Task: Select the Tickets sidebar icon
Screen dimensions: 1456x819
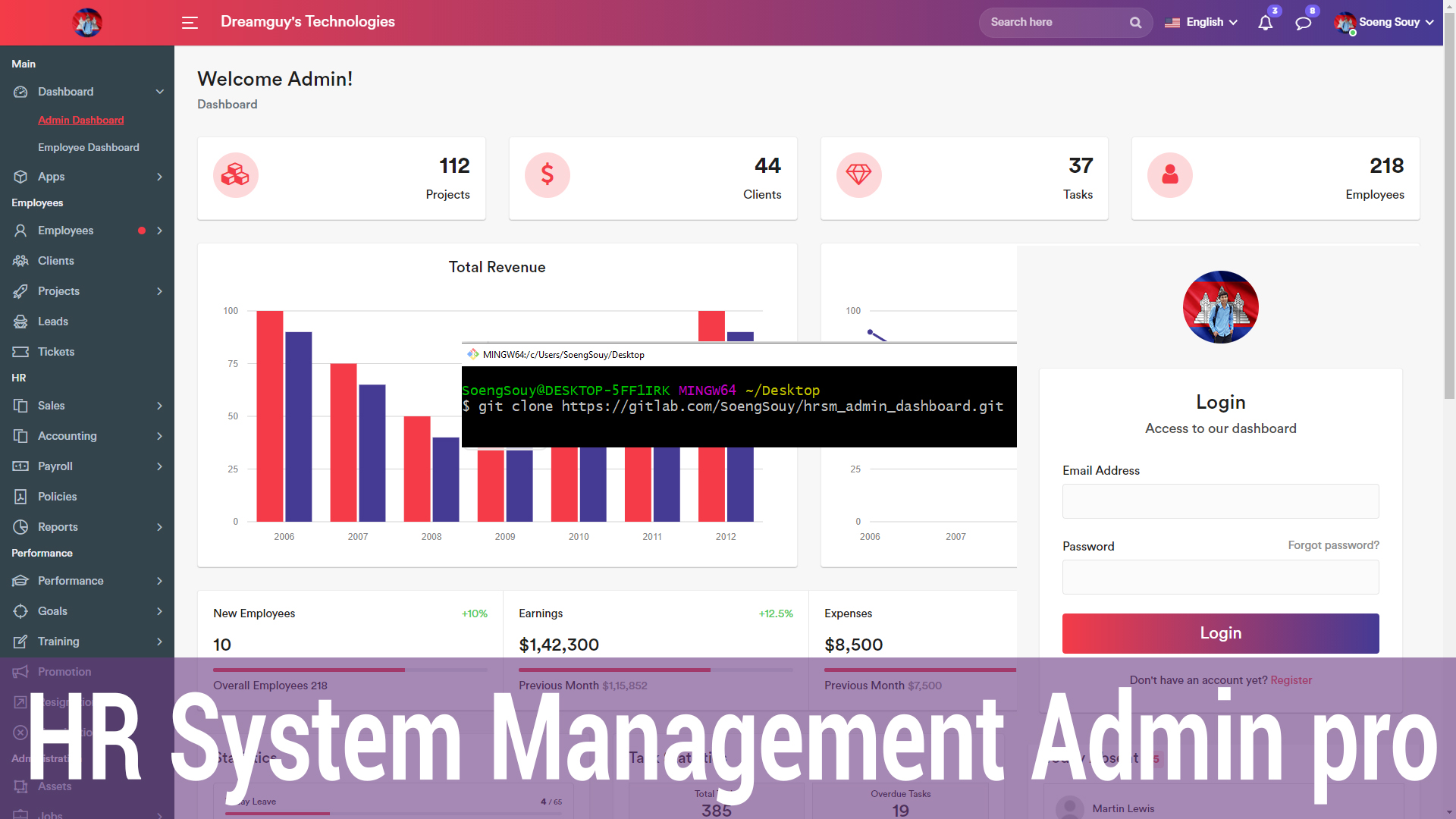Action: [21, 351]
